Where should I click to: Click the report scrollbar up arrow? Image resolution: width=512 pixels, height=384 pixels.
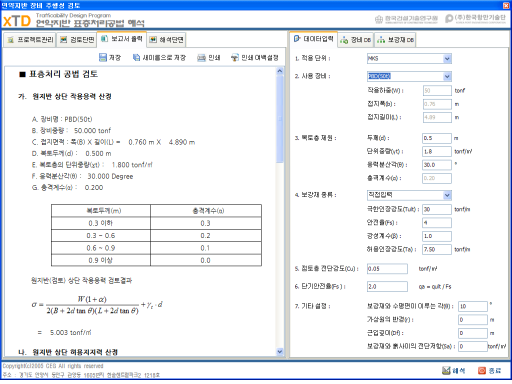(x=280, y=71)
